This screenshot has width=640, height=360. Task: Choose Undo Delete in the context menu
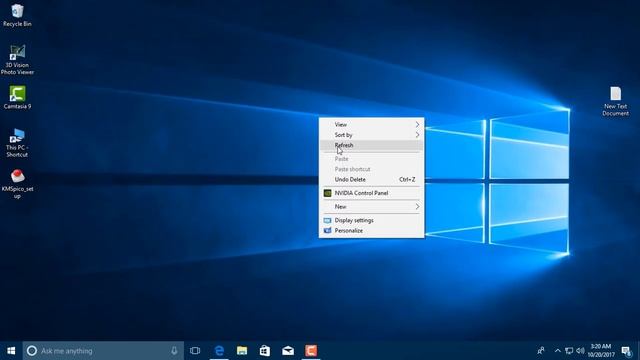371,179
